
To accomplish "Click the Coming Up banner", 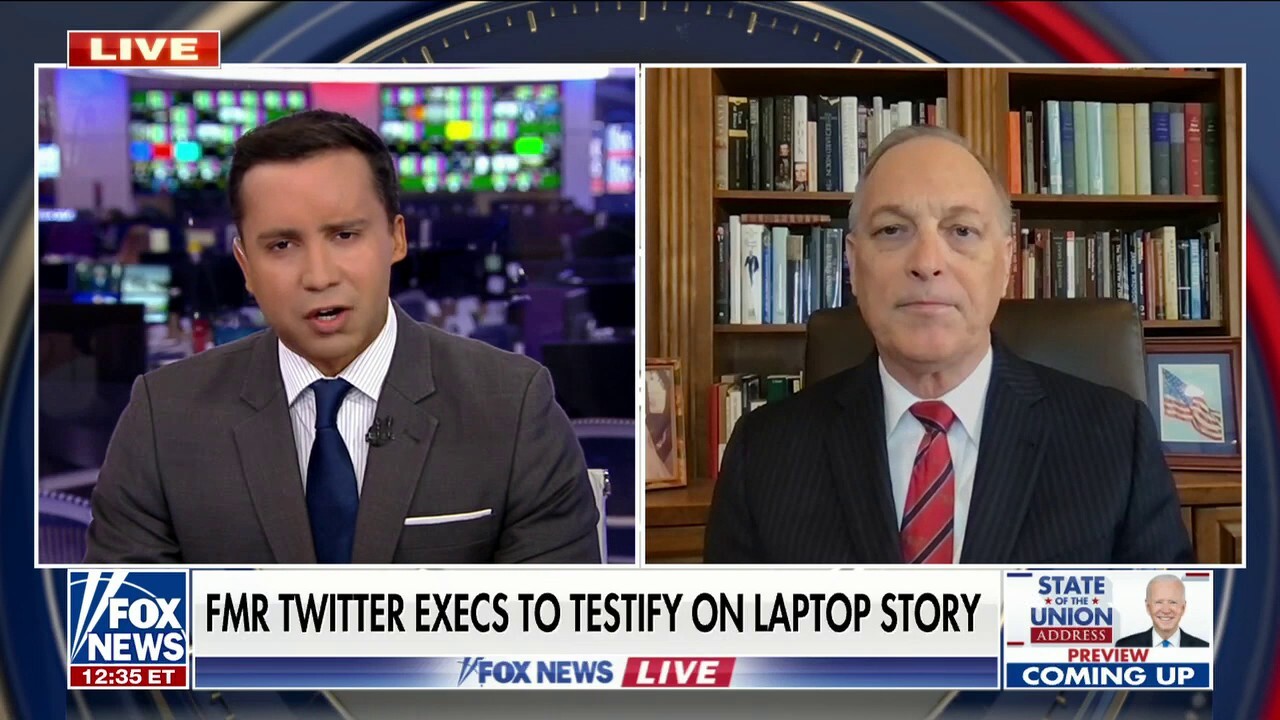I will [x=1108, y=676].
